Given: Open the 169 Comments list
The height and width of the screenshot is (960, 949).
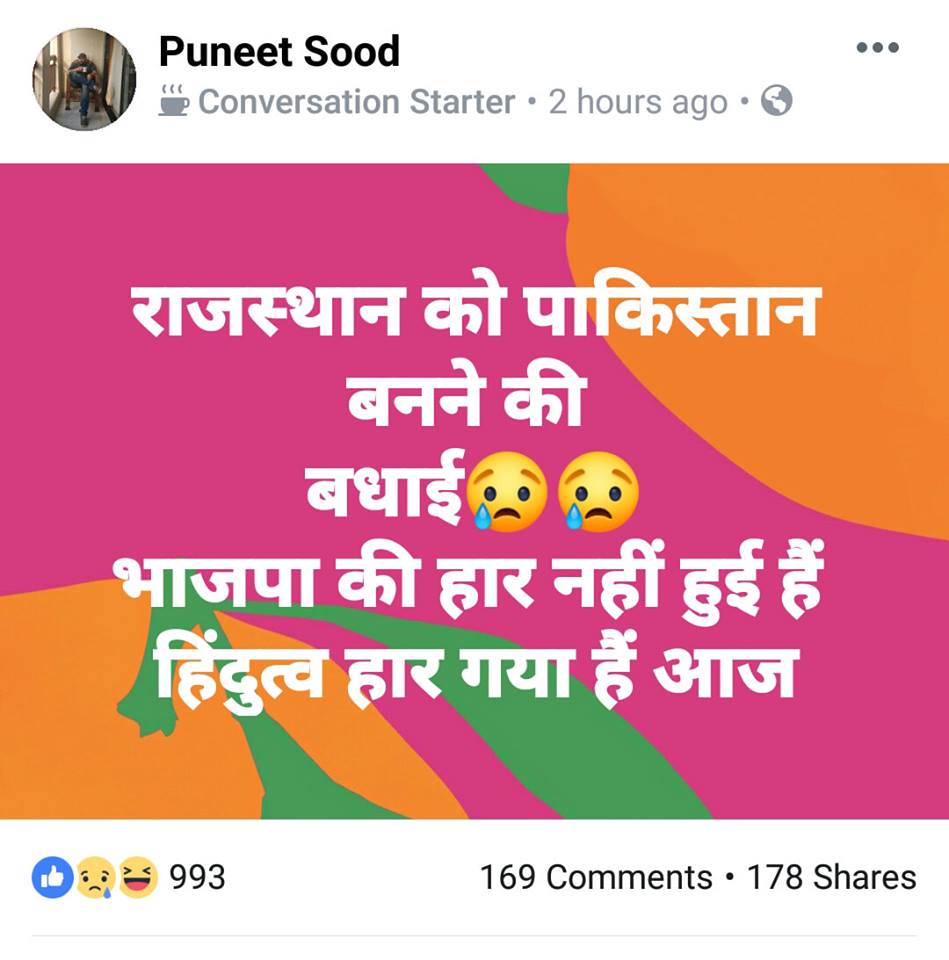Looking at the screenshot, I should [x=596, y=877].
